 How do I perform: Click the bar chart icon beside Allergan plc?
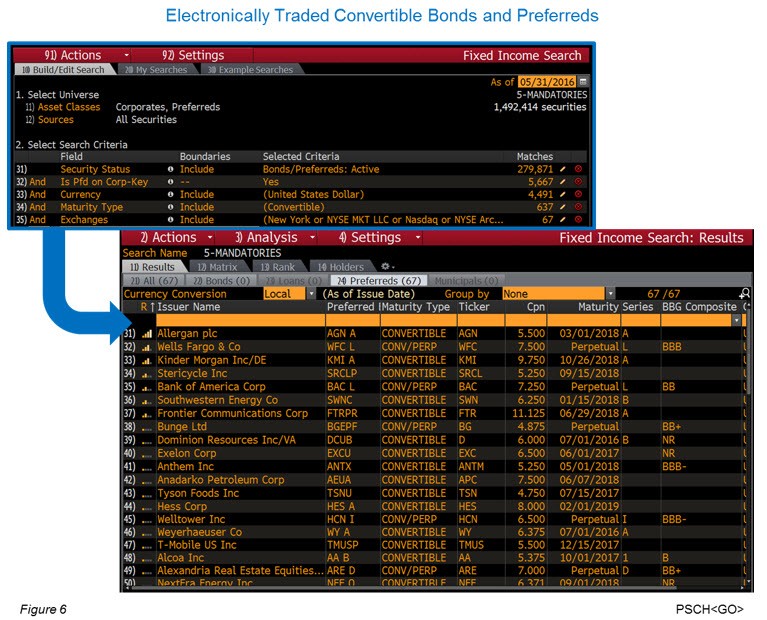coord(147,333)
